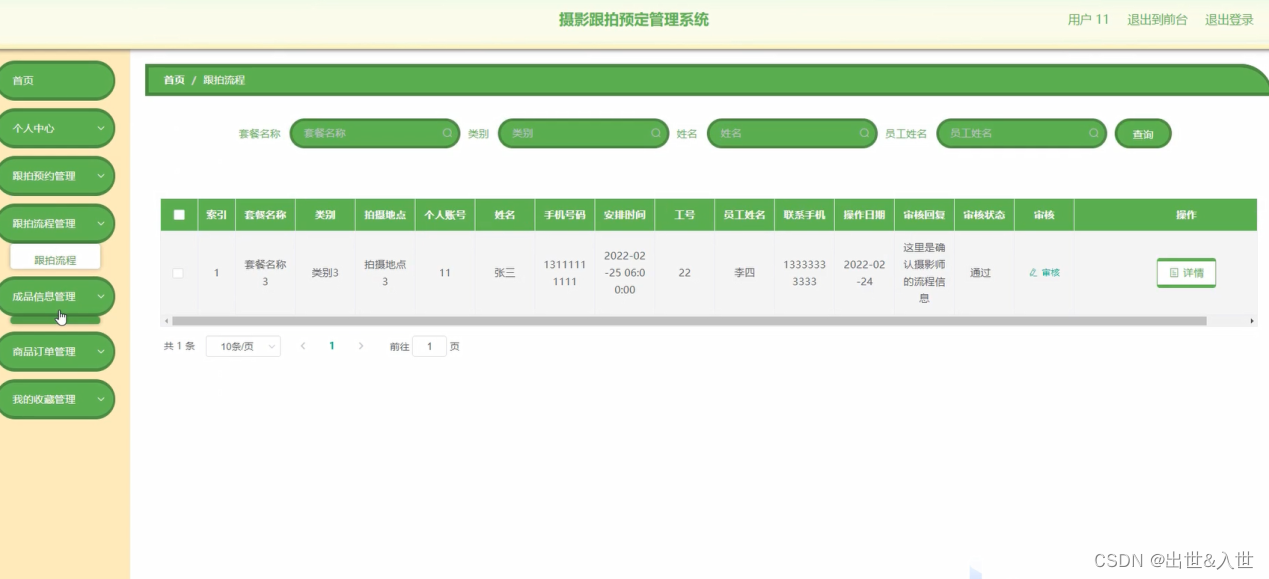Screen dimensions: 1269x579
Task: Click right arrow of horizontal scrollbar
Action: pos(1252,321)
